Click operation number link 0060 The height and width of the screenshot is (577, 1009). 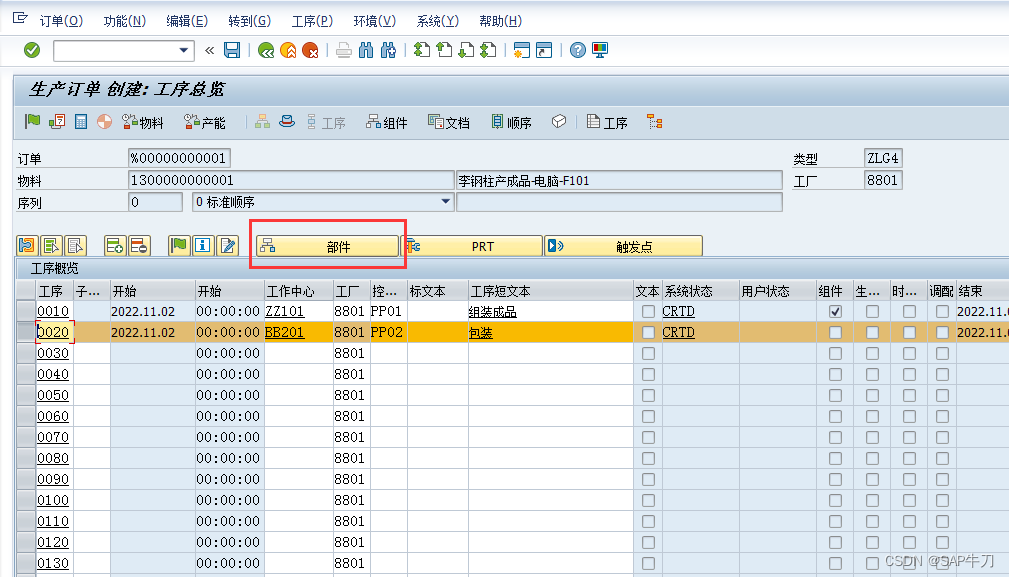tap(53, 416)
